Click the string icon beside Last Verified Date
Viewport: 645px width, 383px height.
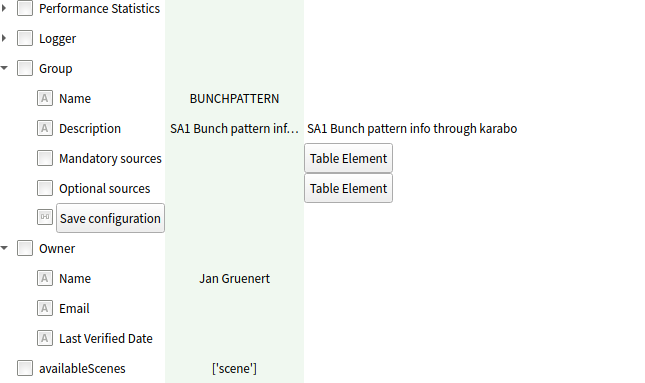[x=45, y=339]
